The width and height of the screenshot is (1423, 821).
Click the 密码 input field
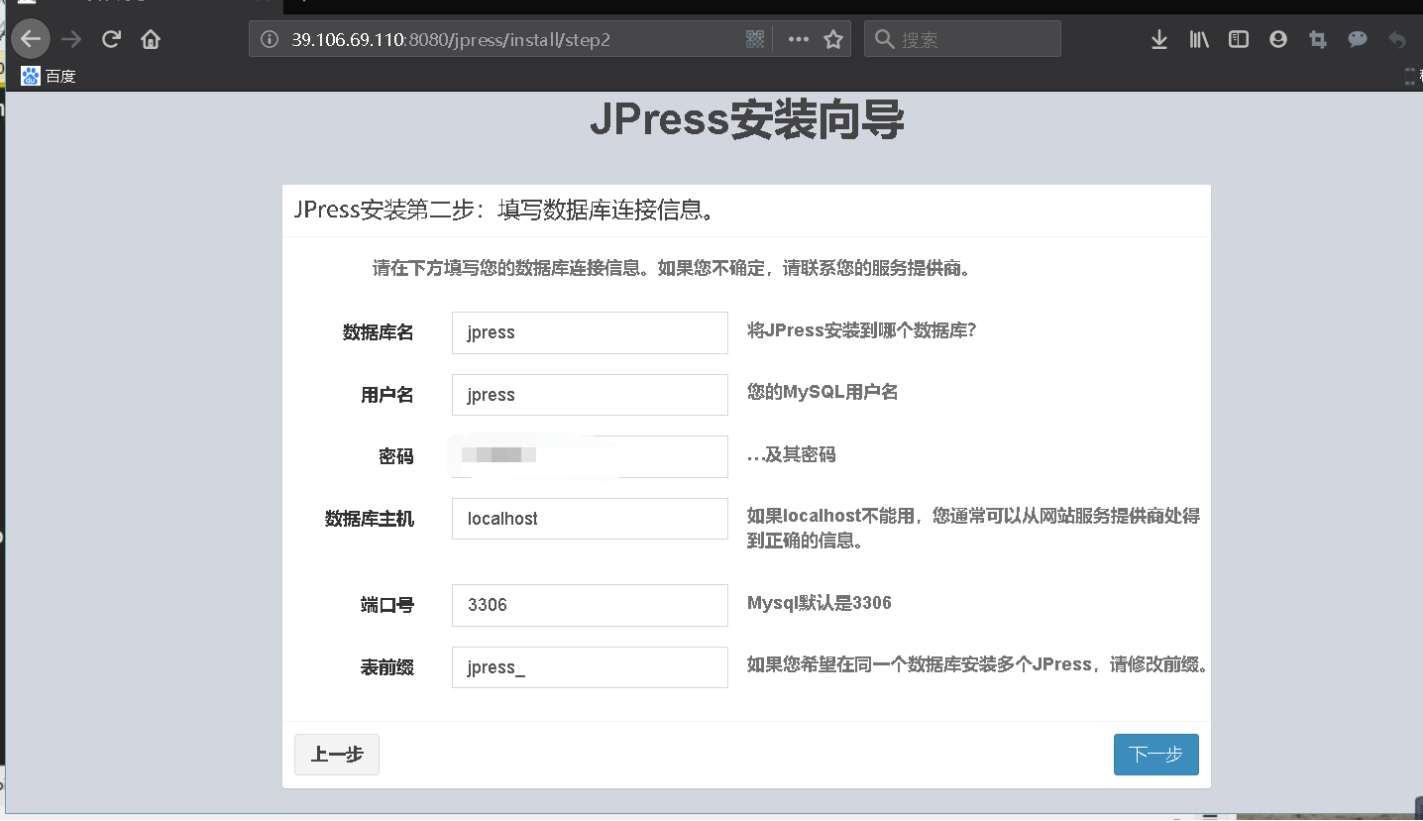point(590,457)
